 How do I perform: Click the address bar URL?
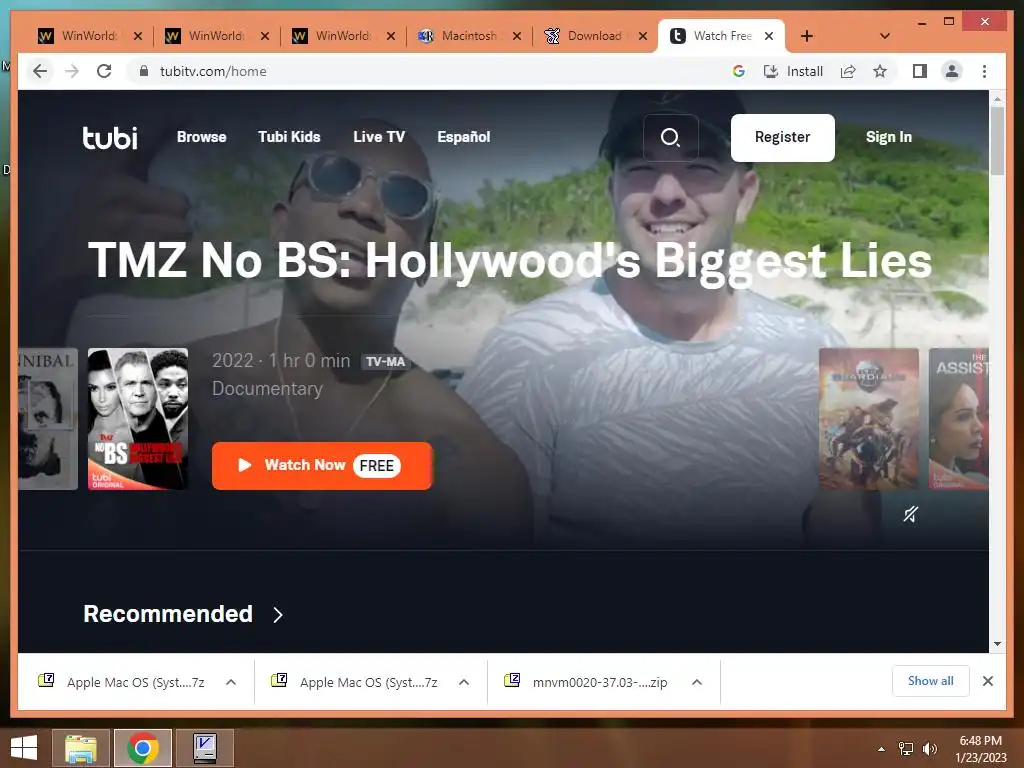(x=213, y=71)
